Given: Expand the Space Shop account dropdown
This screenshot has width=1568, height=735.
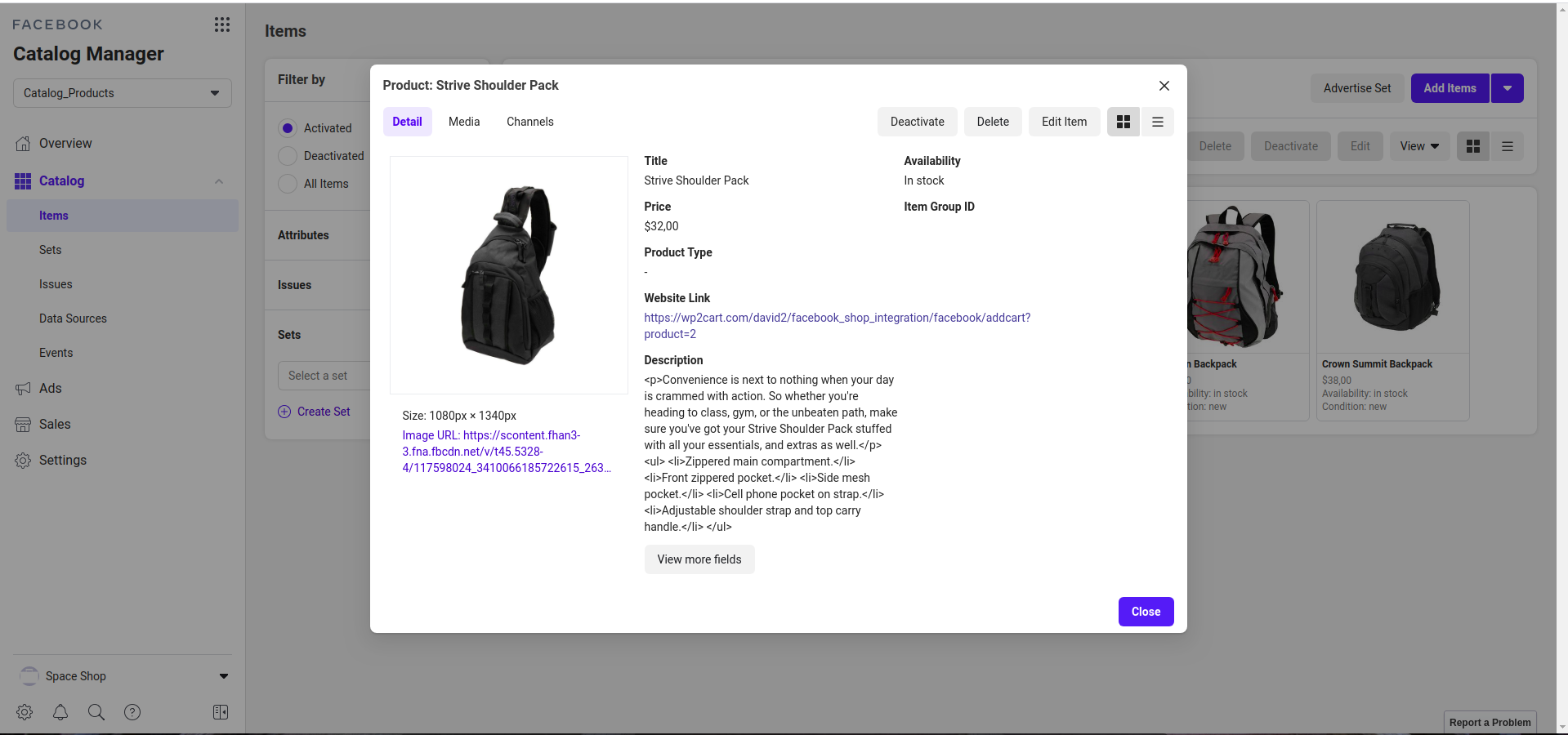Looking at the screenshot, I should (x=223, y=676).
